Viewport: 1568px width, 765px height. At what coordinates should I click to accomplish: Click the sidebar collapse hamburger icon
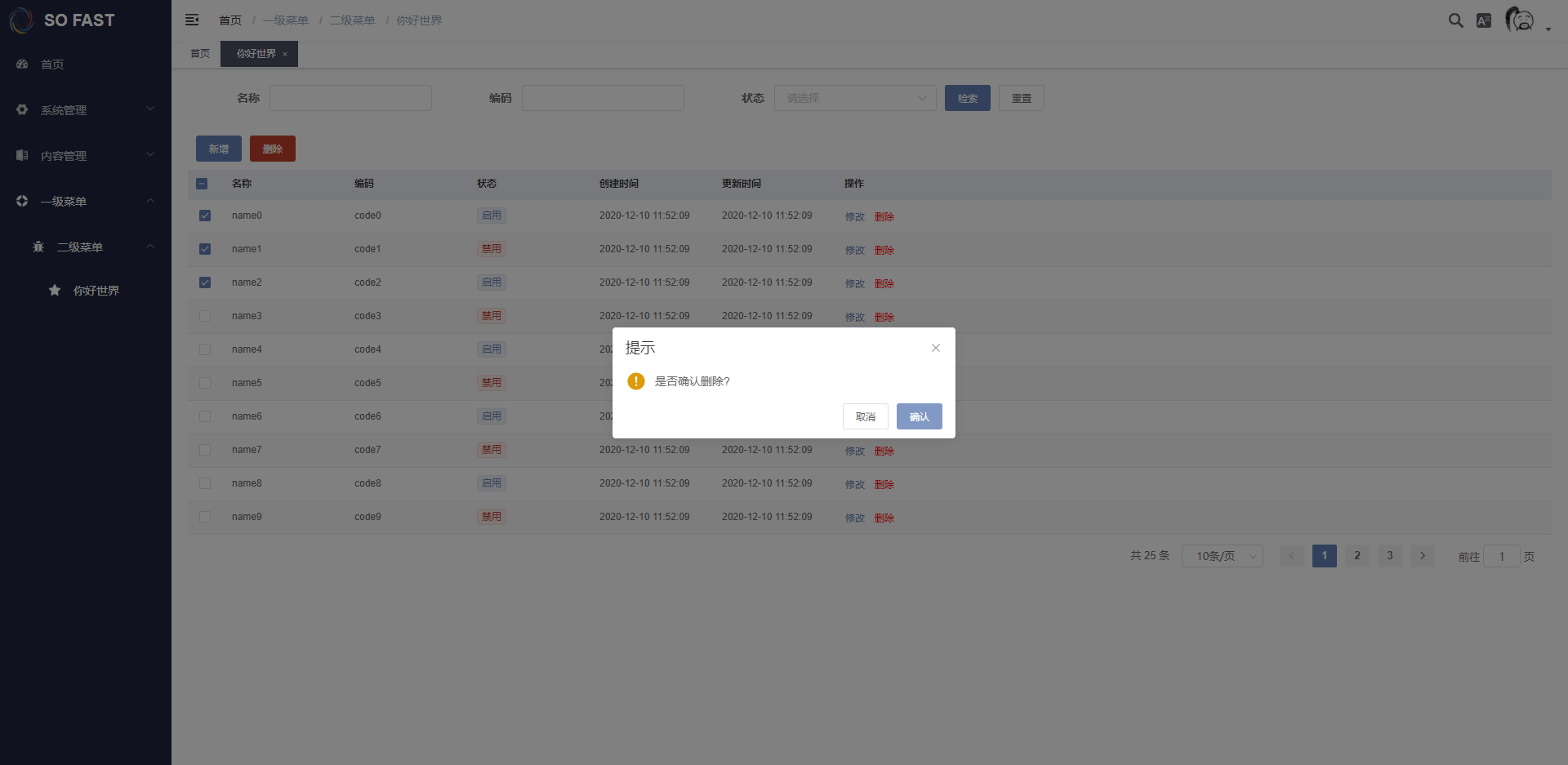192,20
